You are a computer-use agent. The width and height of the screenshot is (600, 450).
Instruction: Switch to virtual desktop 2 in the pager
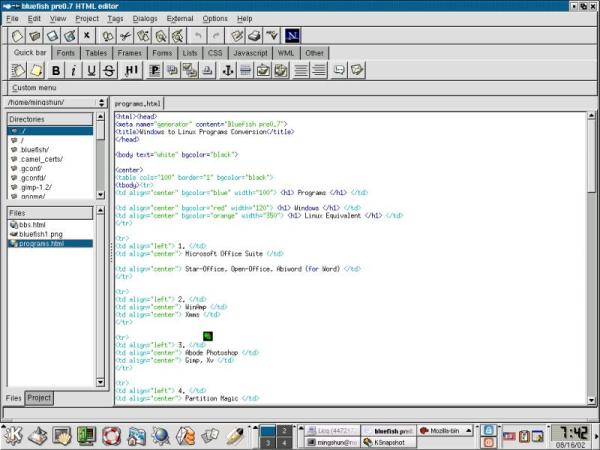(284, 431)
